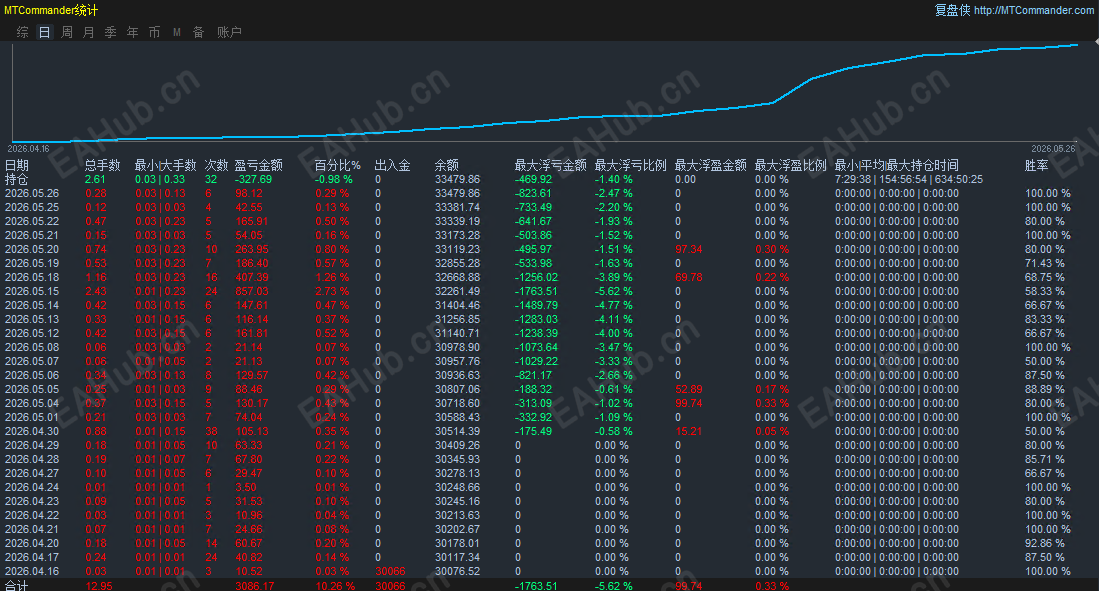Select the 2026.04.24 date row
The height and width of the screenshot is (591, 1099).
32,488
